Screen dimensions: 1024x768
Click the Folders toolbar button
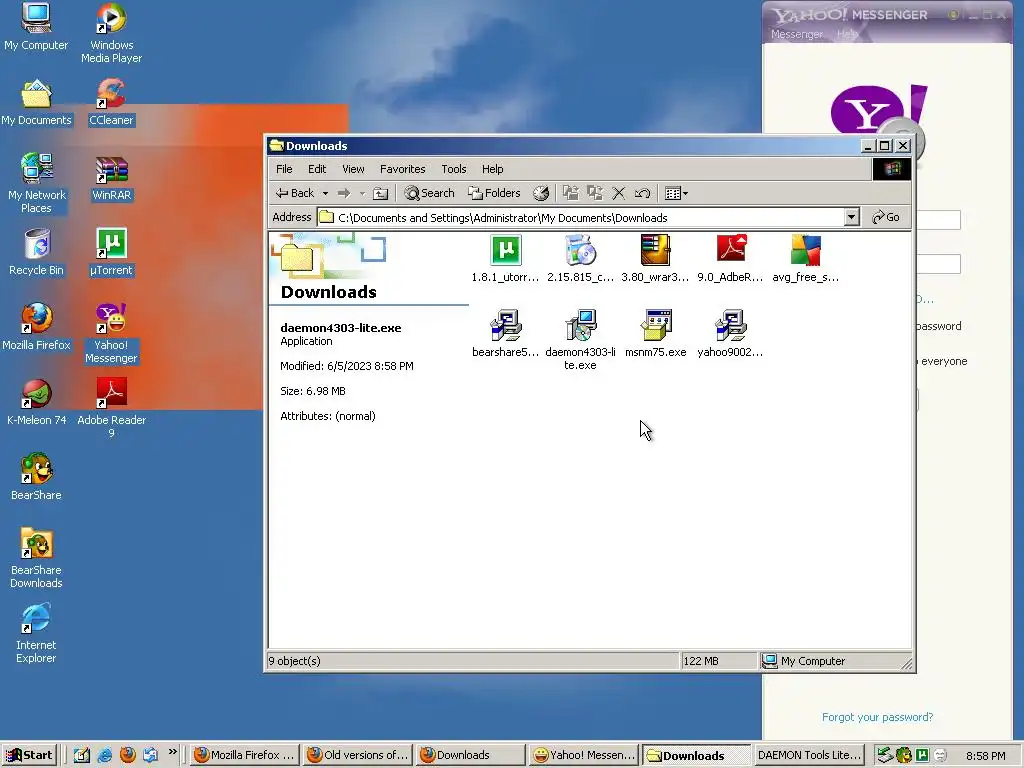(494, 193)
